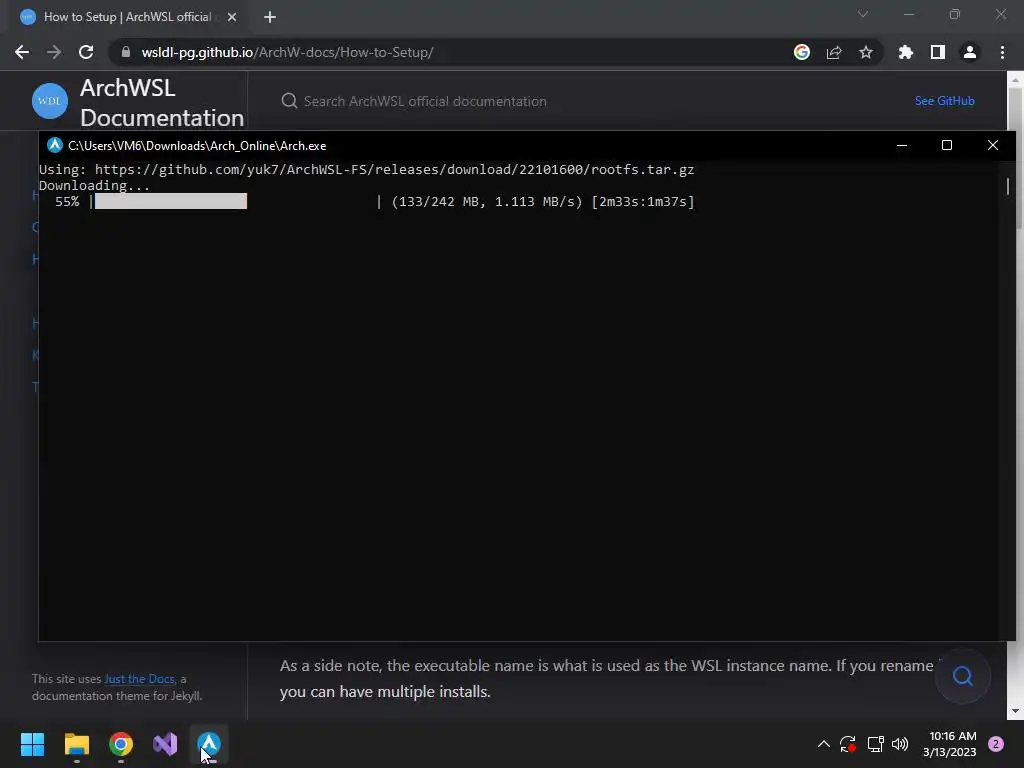Open Chrome extensions puzzle icon
Viewport: 1024px width, 768px height.
click(x=906, y=52)
